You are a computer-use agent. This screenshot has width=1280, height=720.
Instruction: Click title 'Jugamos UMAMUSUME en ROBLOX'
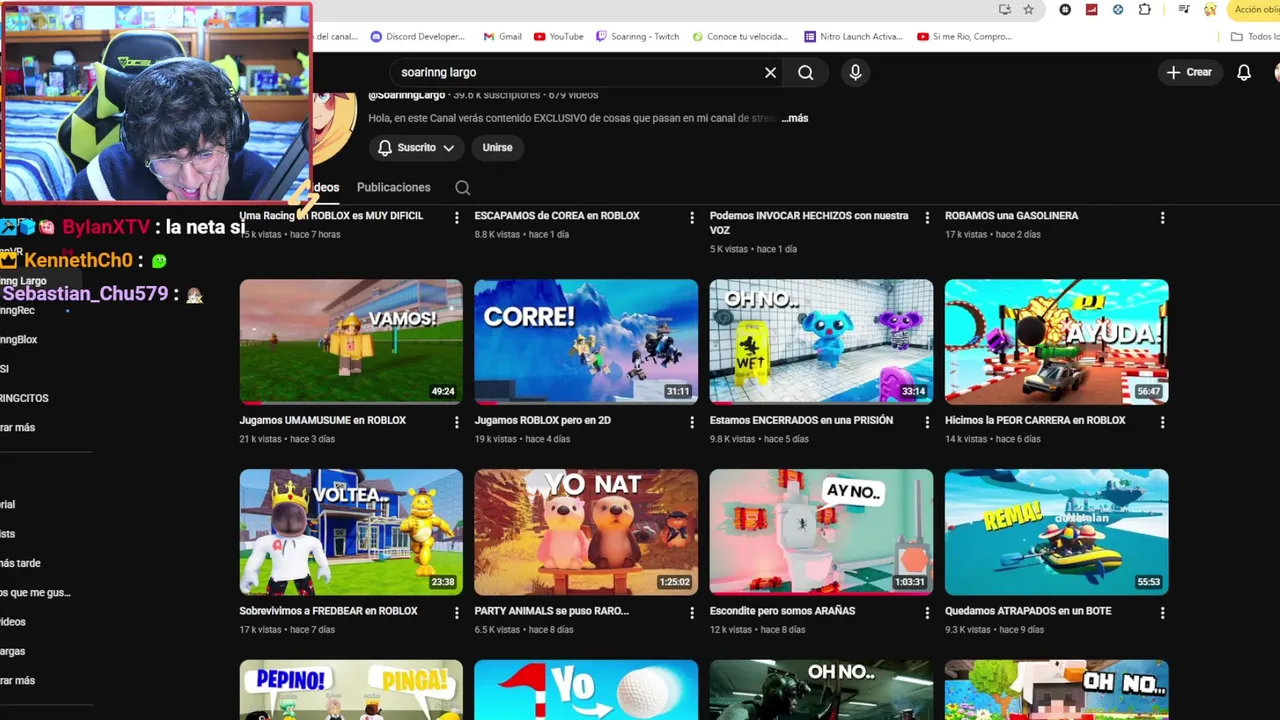coord(322,420)
